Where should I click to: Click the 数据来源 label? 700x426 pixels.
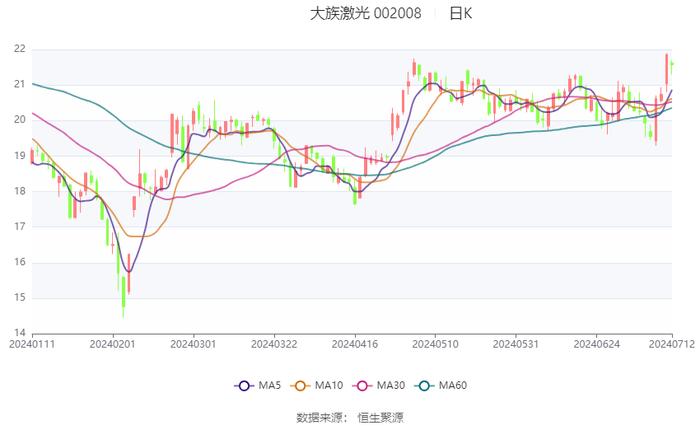pyautogui.click(x=320, y=418)
